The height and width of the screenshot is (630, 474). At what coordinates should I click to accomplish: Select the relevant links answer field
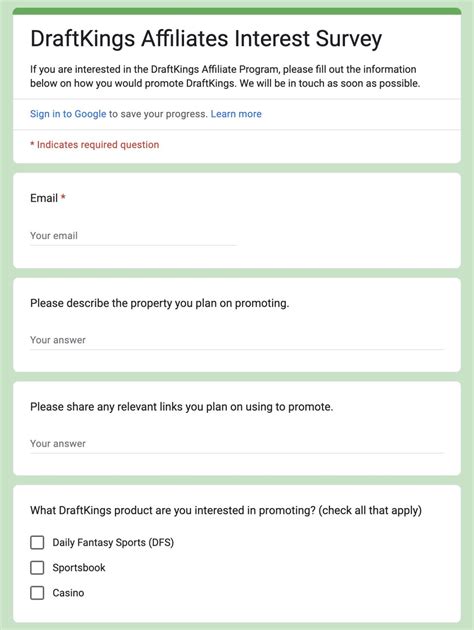(237, 444)
